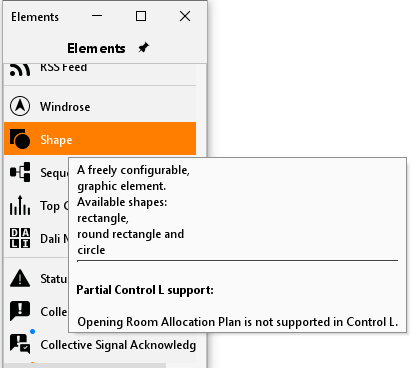The image size is (415, 368).
Task: Select the Collective Signal Acknowledg entry
Action: (x=100, y=344)
